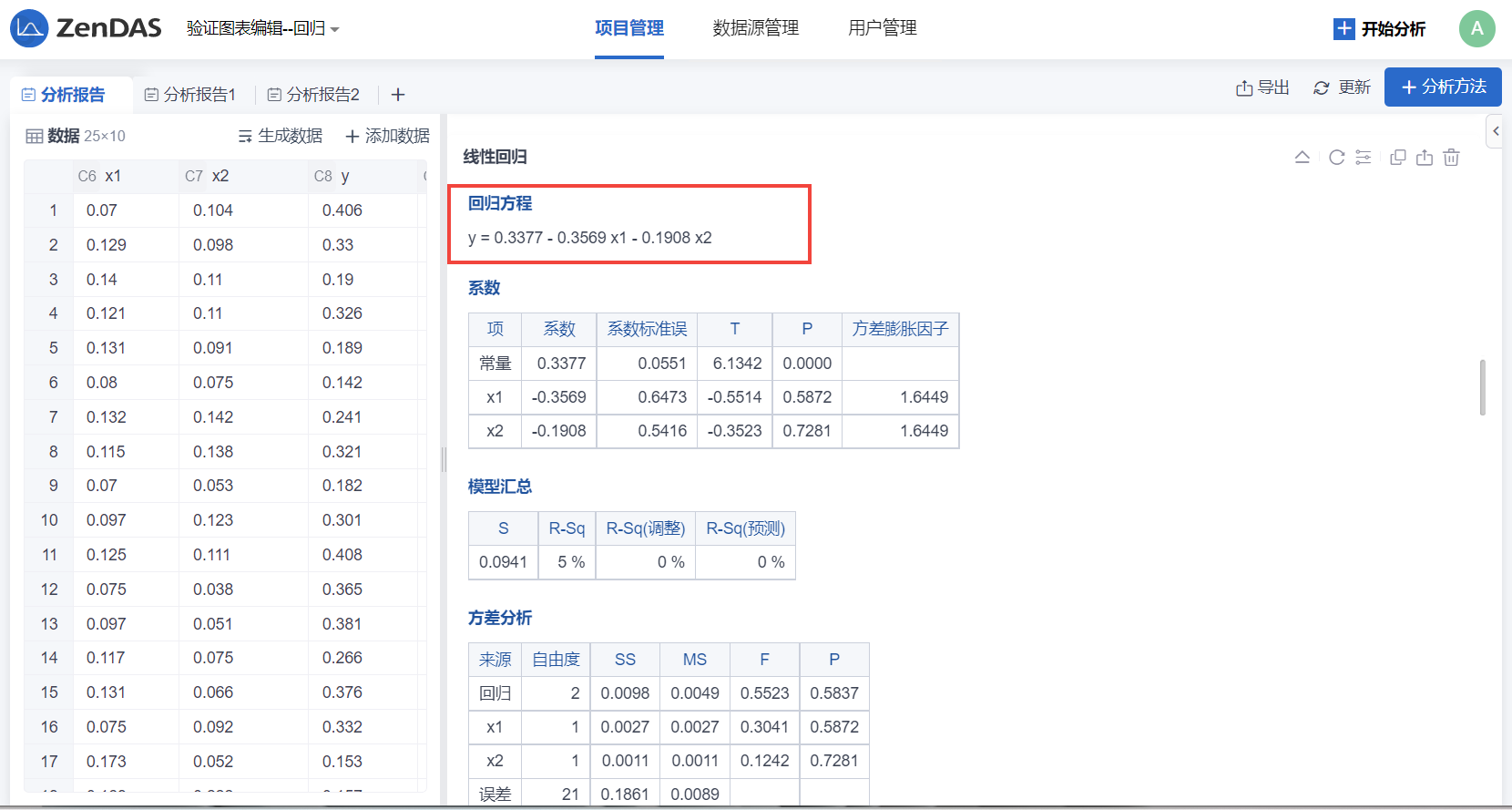
Task: Click 自由度 column header
Action: (x=556, y=660)
